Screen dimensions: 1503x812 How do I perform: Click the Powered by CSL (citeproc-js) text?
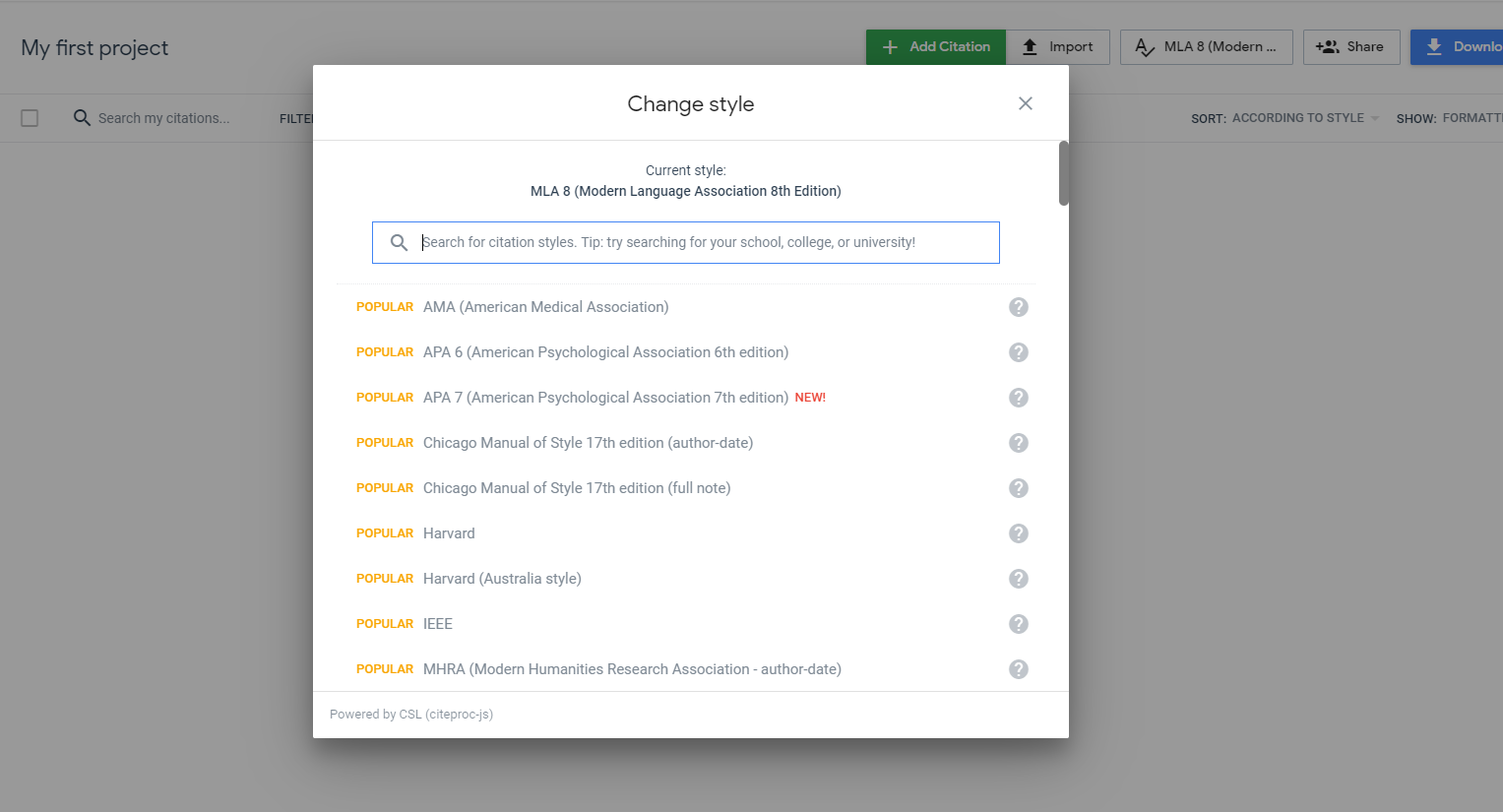(x=411, y=715)
